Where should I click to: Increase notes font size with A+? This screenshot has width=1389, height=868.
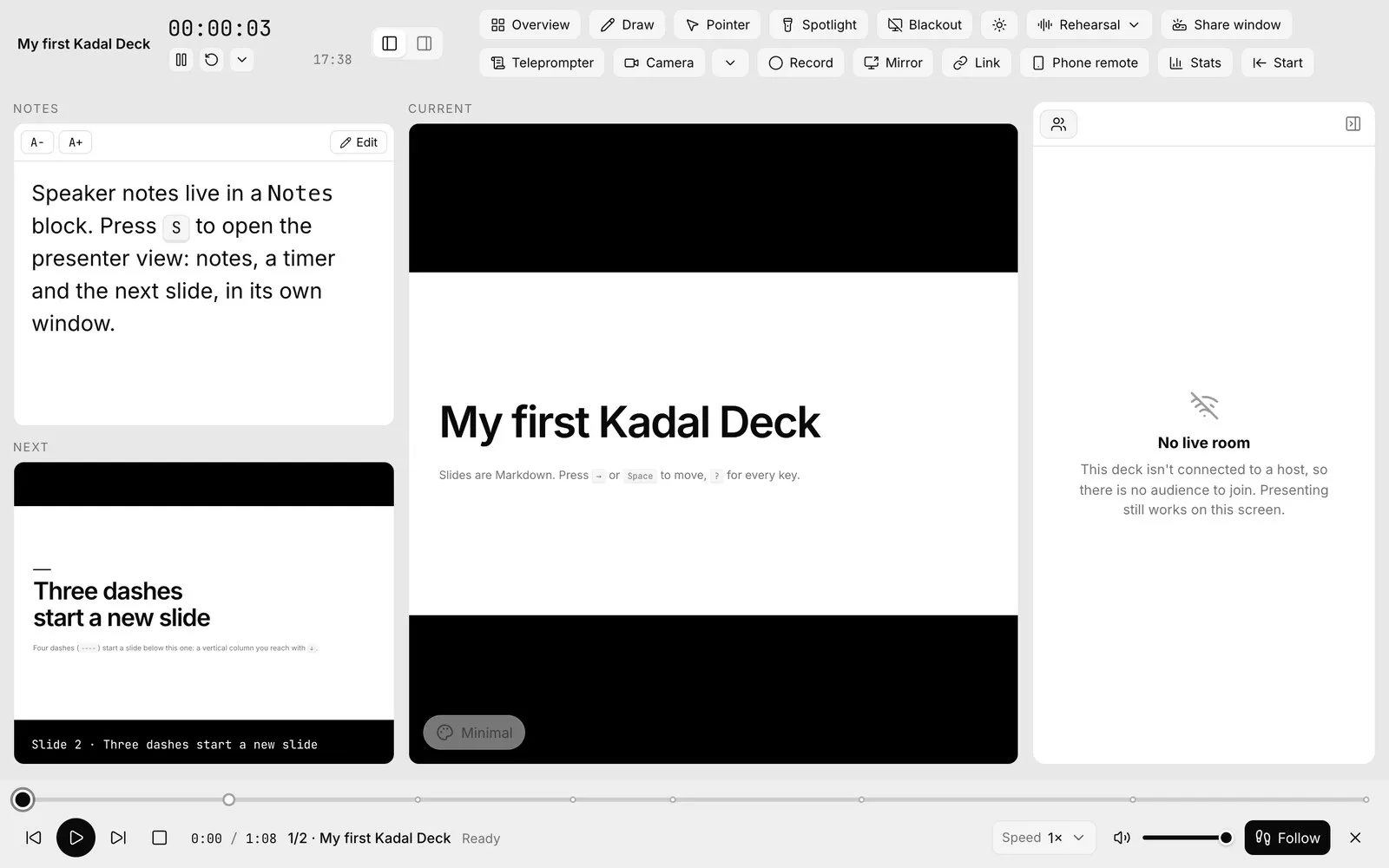tap(76, 142)
